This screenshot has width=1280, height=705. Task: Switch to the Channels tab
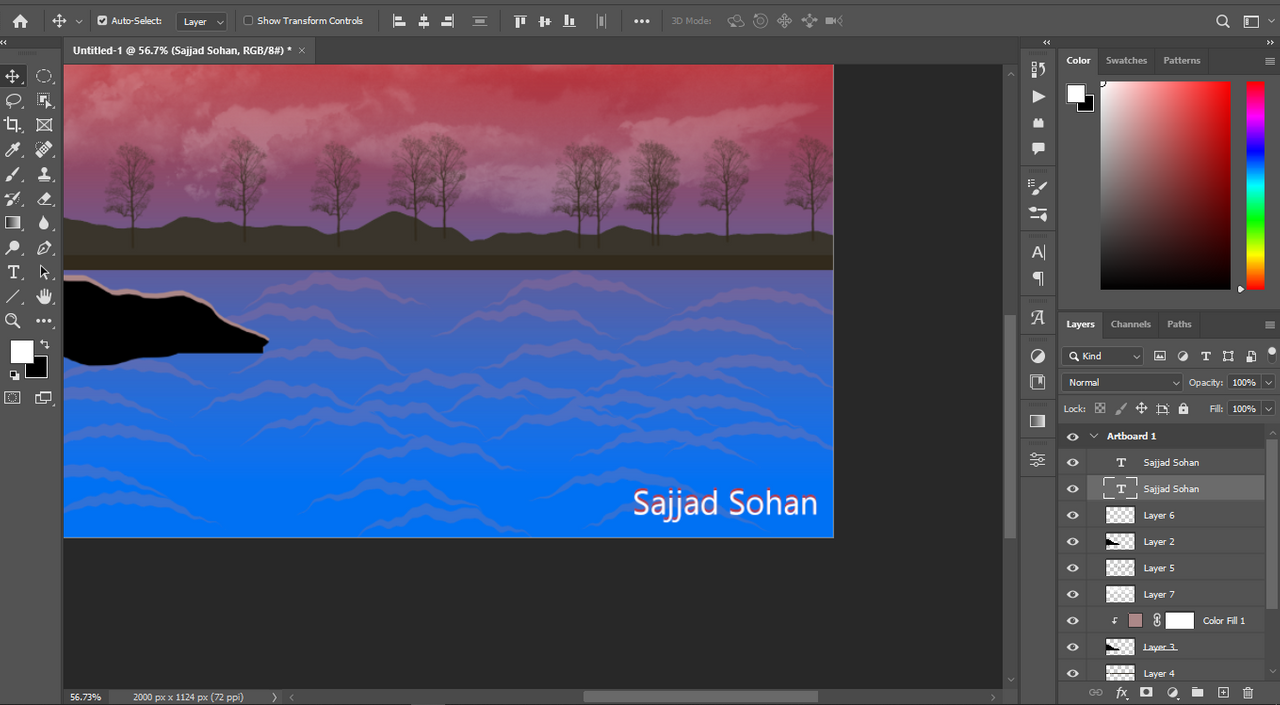1130,324
